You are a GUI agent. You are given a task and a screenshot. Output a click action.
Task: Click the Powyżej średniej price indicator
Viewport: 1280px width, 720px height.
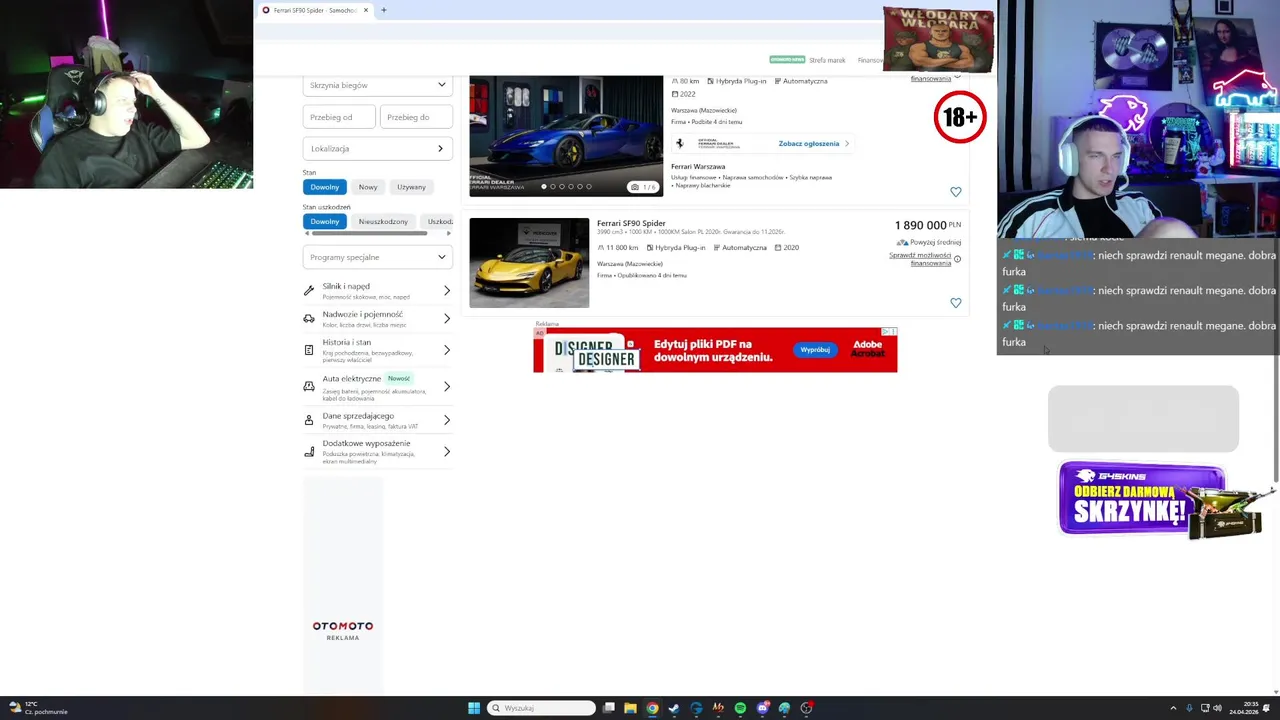(x=929, y=242)
